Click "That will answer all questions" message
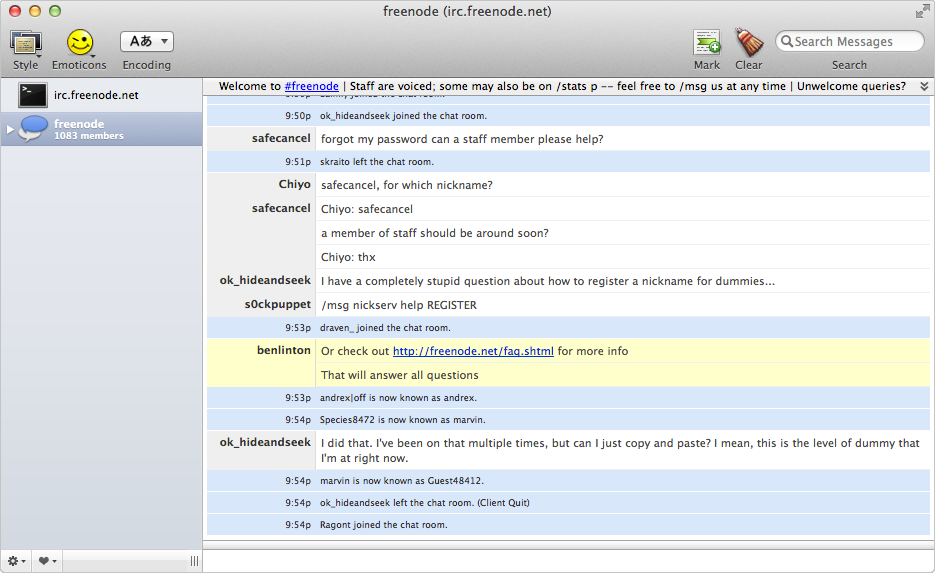Viewport: 935px width, 573px height. coord(400,375)
